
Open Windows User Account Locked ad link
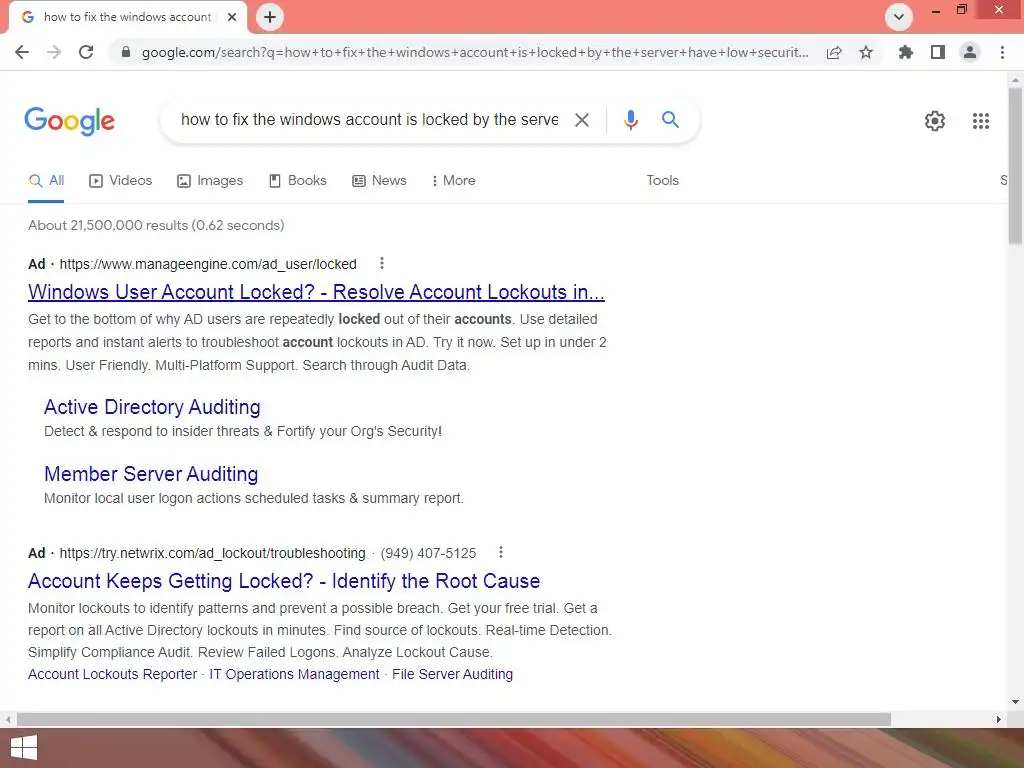click(x=316, y=292)
